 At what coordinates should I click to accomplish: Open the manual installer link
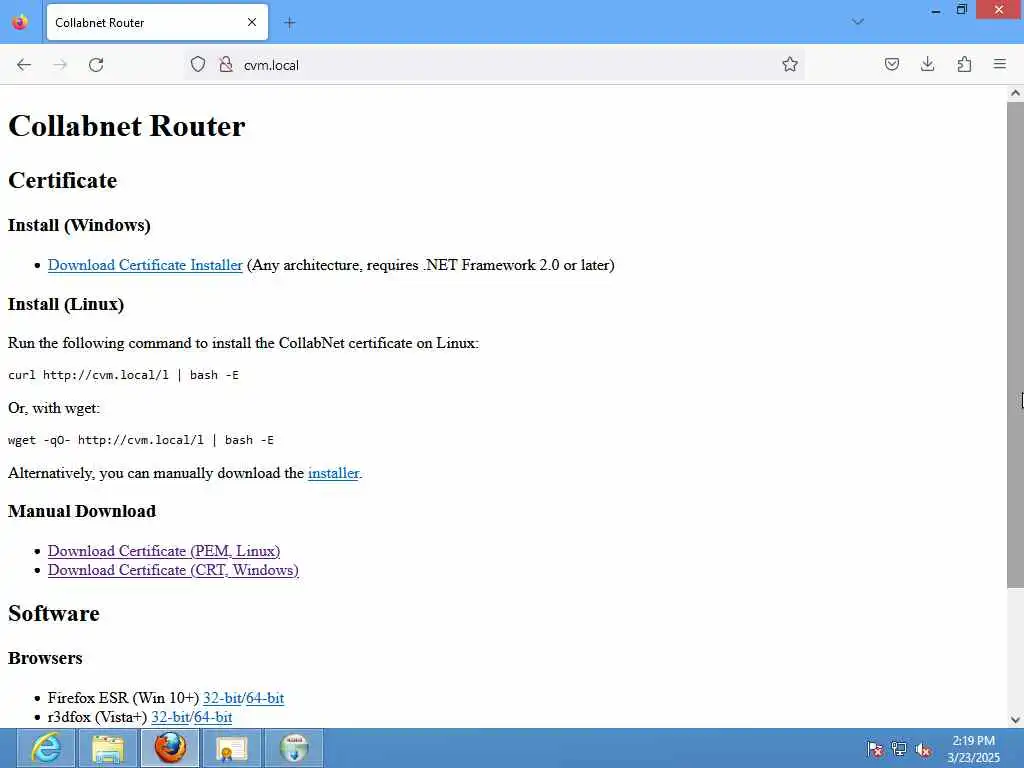(333, 473)
